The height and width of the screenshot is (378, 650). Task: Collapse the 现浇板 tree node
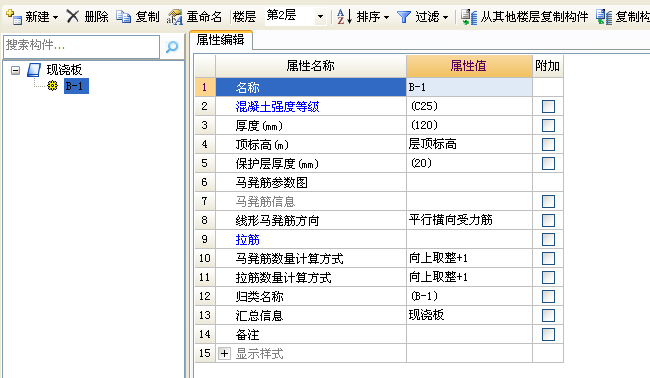click(15, 70)
